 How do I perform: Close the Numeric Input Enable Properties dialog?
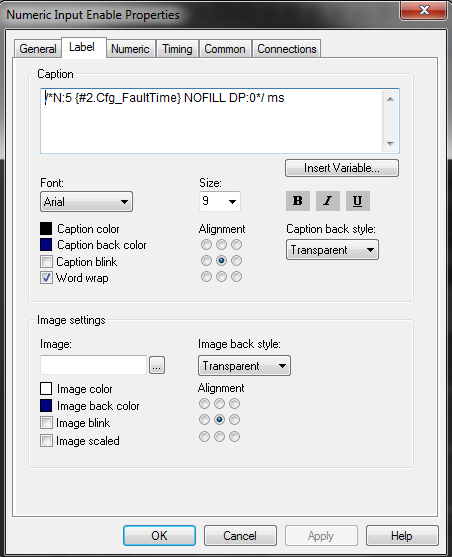click(424, 10)
